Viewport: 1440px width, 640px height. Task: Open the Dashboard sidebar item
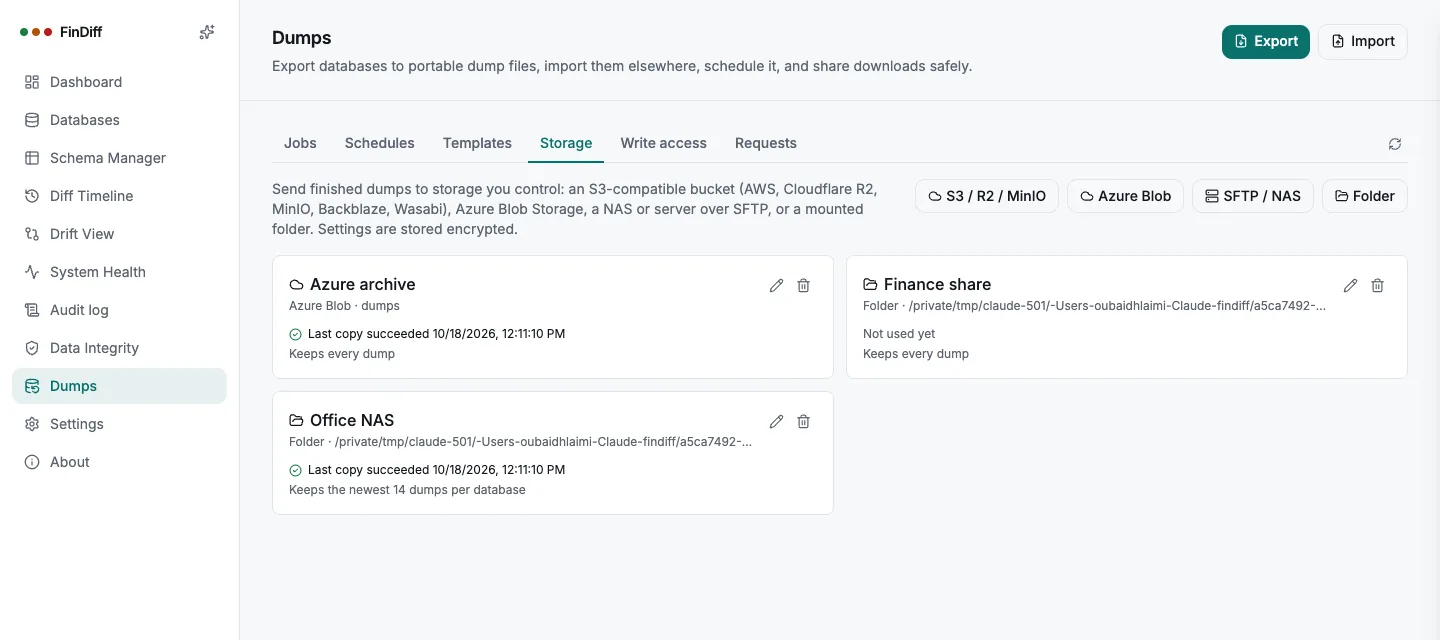tap(119, 82)
